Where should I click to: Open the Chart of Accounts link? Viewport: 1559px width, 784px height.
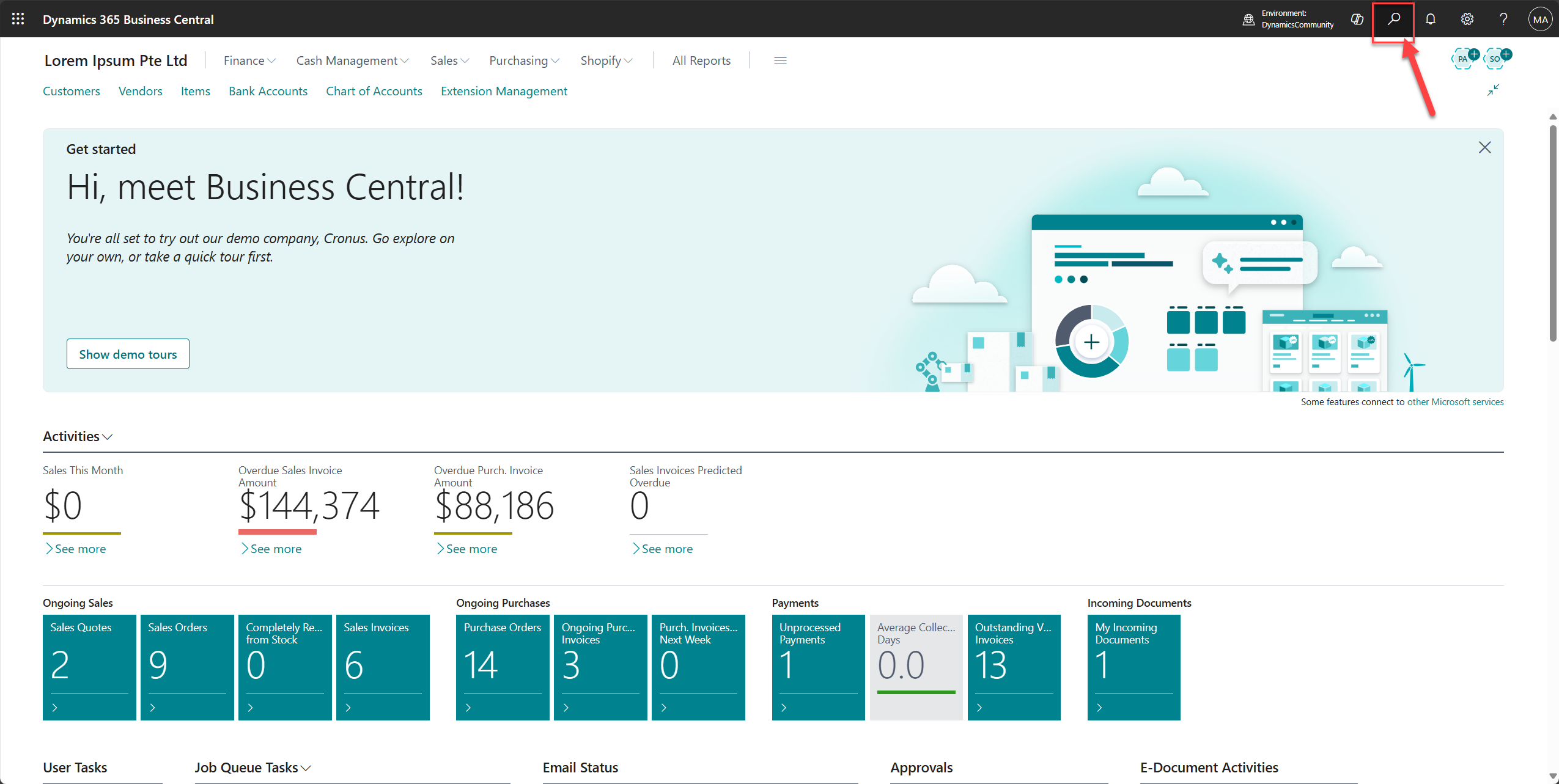pyautogui.click(x=374, y=91)
